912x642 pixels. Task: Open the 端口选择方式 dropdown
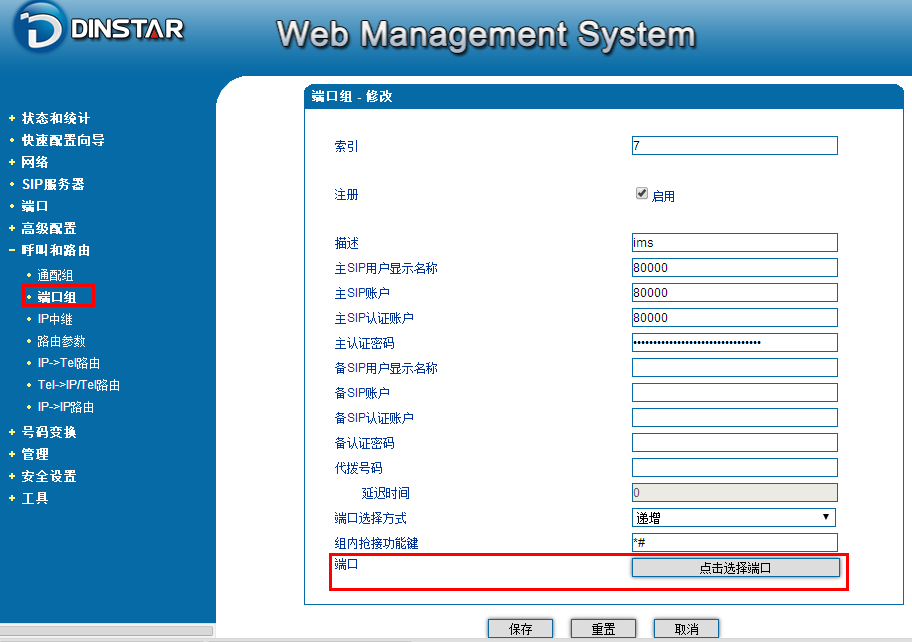click(x=734, y=517)
